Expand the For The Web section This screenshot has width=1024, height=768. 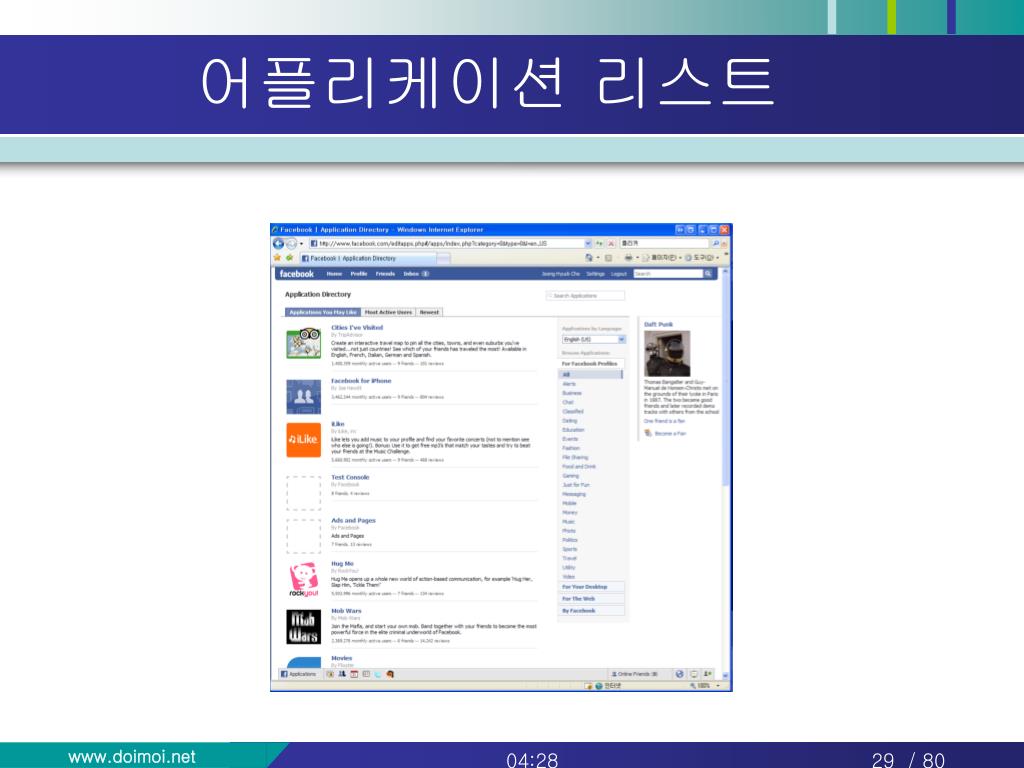click(x=592, y=599)
